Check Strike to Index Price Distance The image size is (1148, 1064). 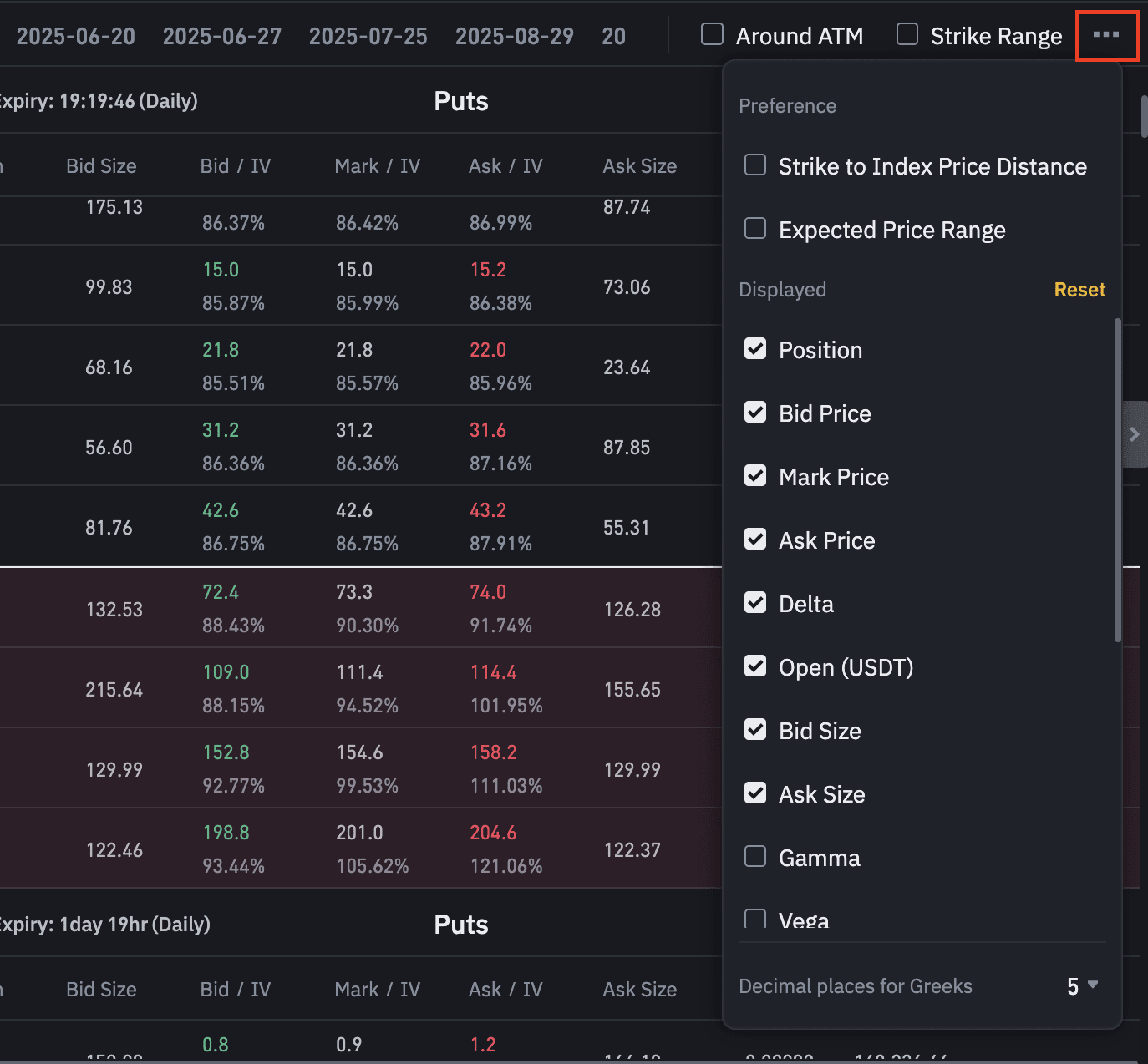coord(755,165)
